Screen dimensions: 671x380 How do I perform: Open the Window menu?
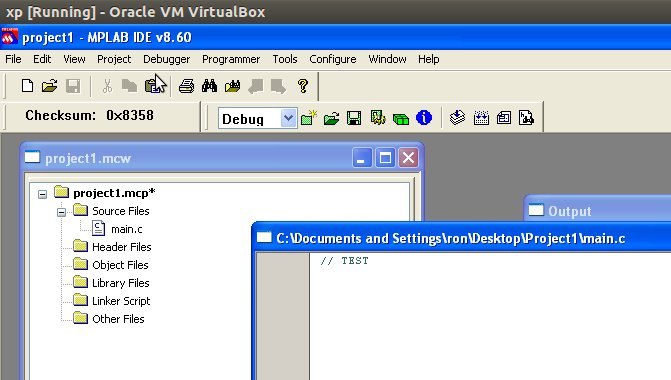point(387,59)
